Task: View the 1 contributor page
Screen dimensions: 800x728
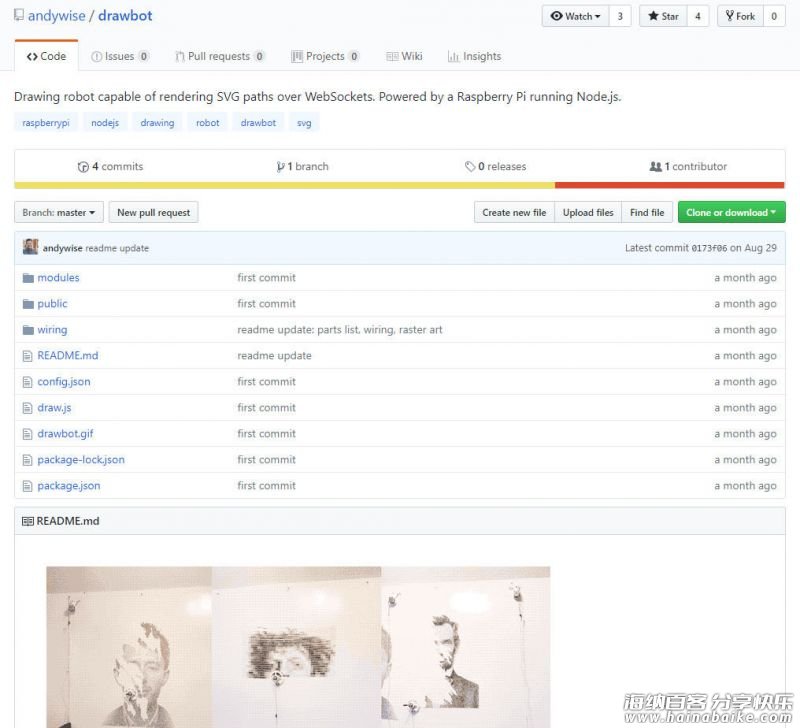Action: coord(688,167)
